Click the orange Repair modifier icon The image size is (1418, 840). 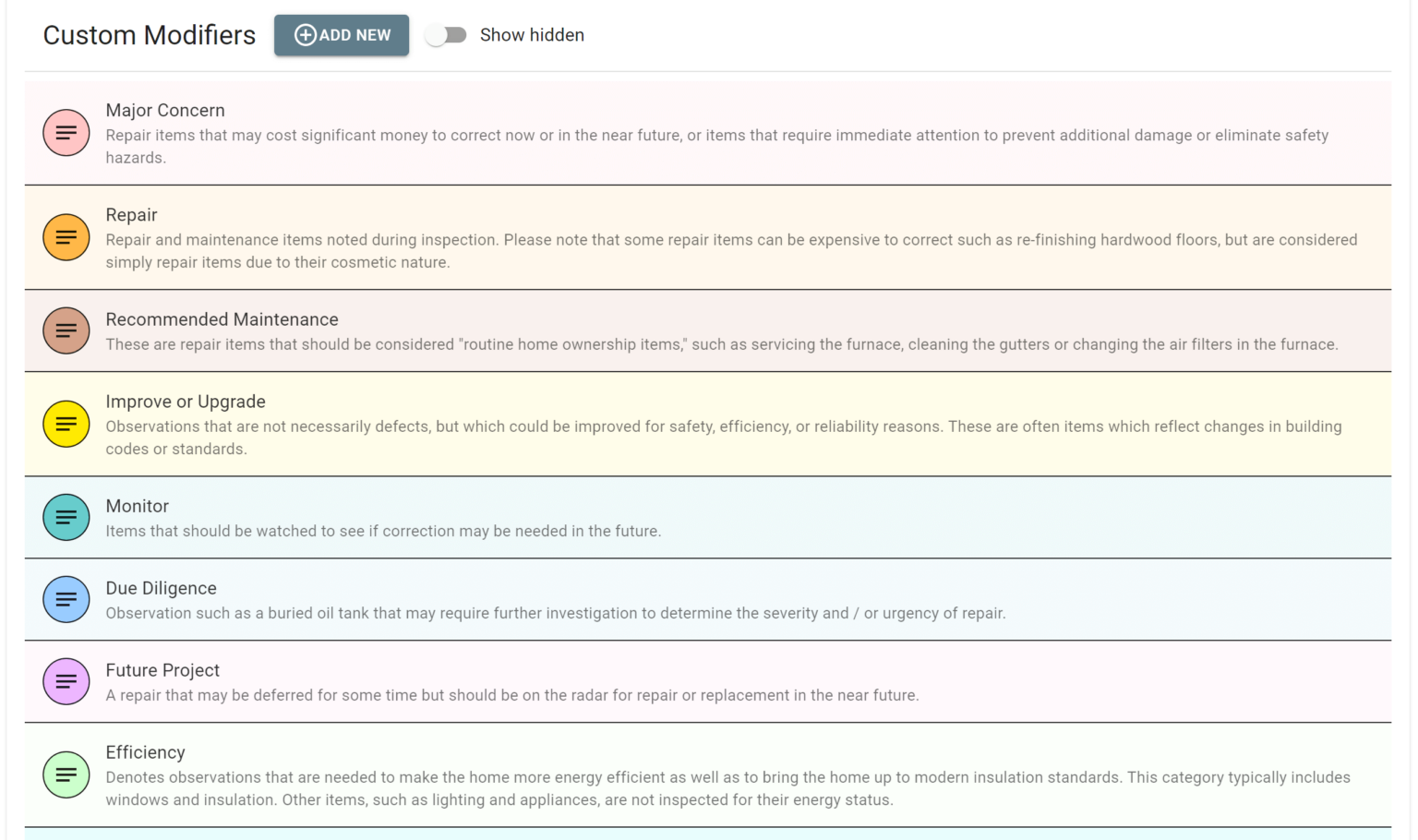66,237
